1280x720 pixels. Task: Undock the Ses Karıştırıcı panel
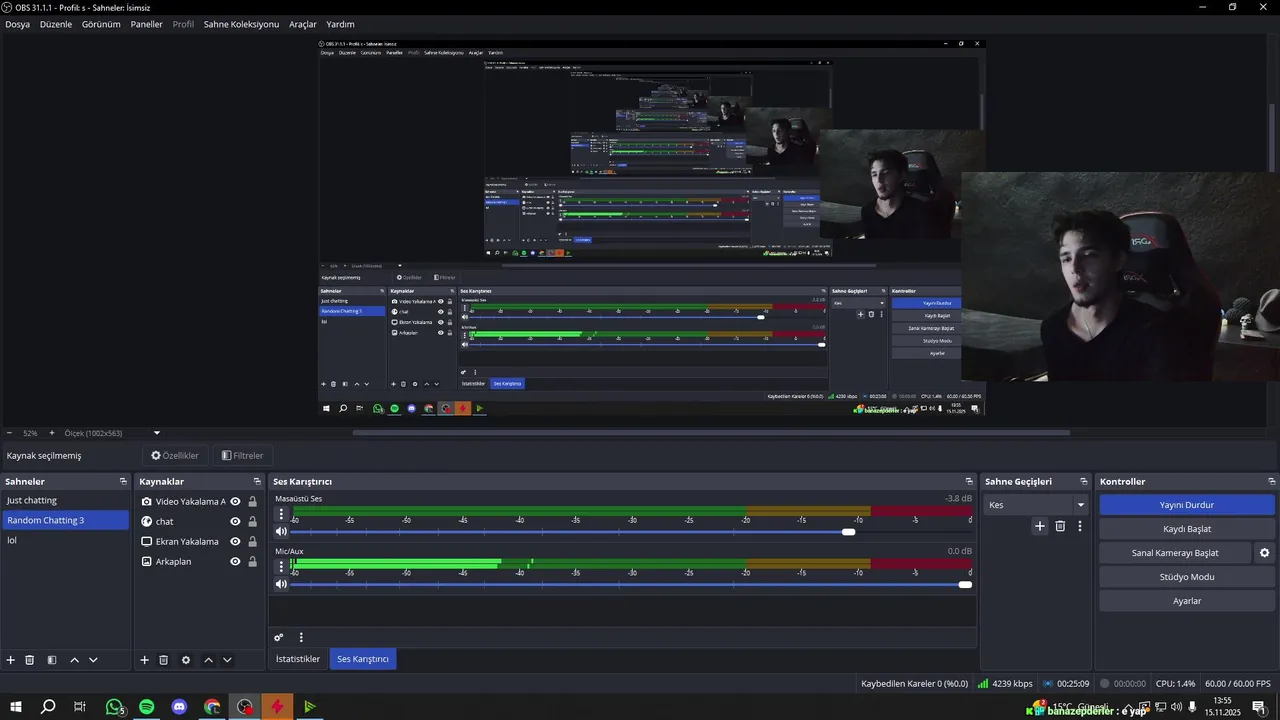(x=969, y=482)
